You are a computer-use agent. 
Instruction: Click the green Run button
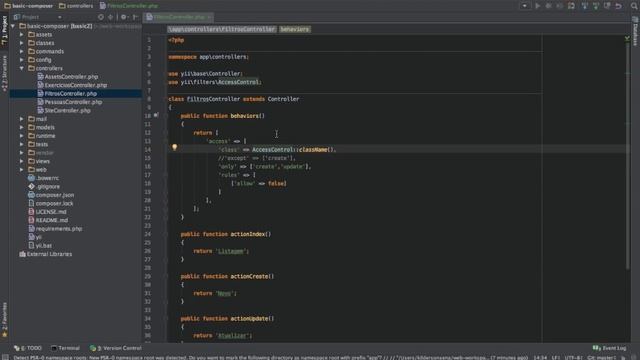click(538, 6)
